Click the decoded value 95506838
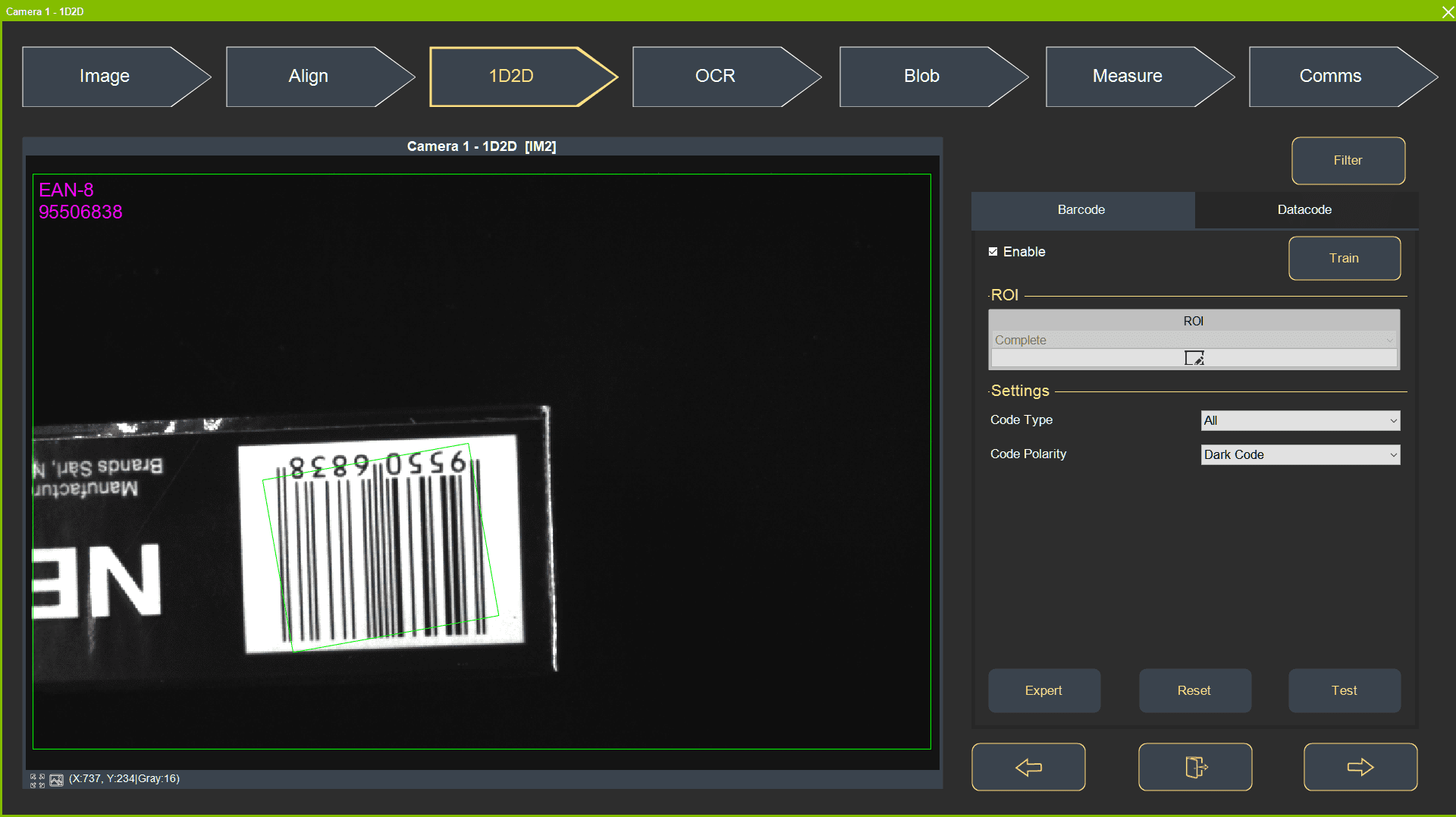Viewport: 1456px width, 817px height. click(80, 212)
